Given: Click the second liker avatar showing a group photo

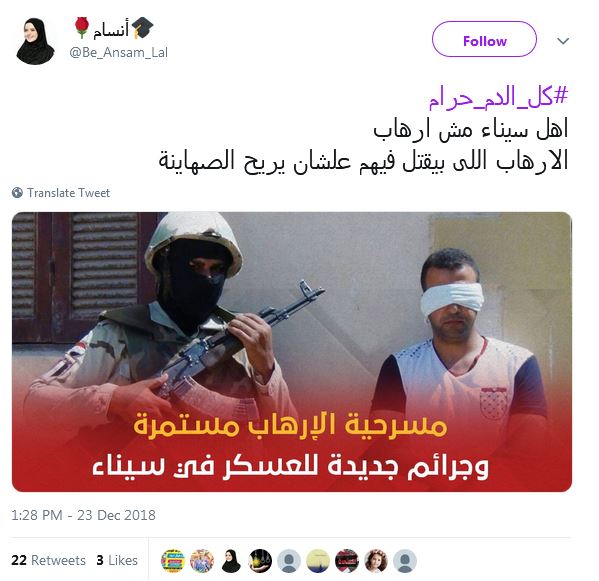Looking at the screenshot, I should click(202, 561).
